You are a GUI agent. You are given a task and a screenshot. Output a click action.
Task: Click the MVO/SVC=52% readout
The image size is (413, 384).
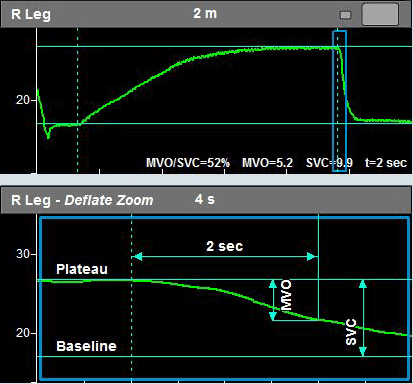click(188, 163)
